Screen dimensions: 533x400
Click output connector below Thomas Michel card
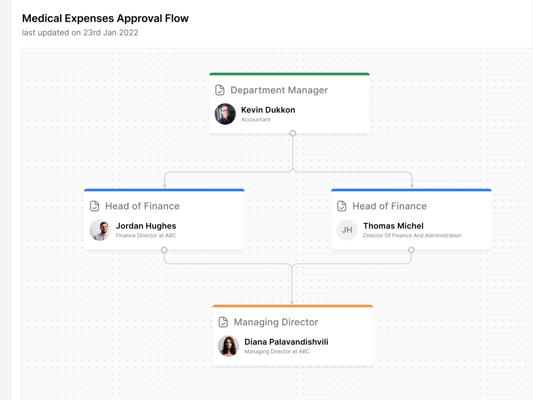pos(411,250)
